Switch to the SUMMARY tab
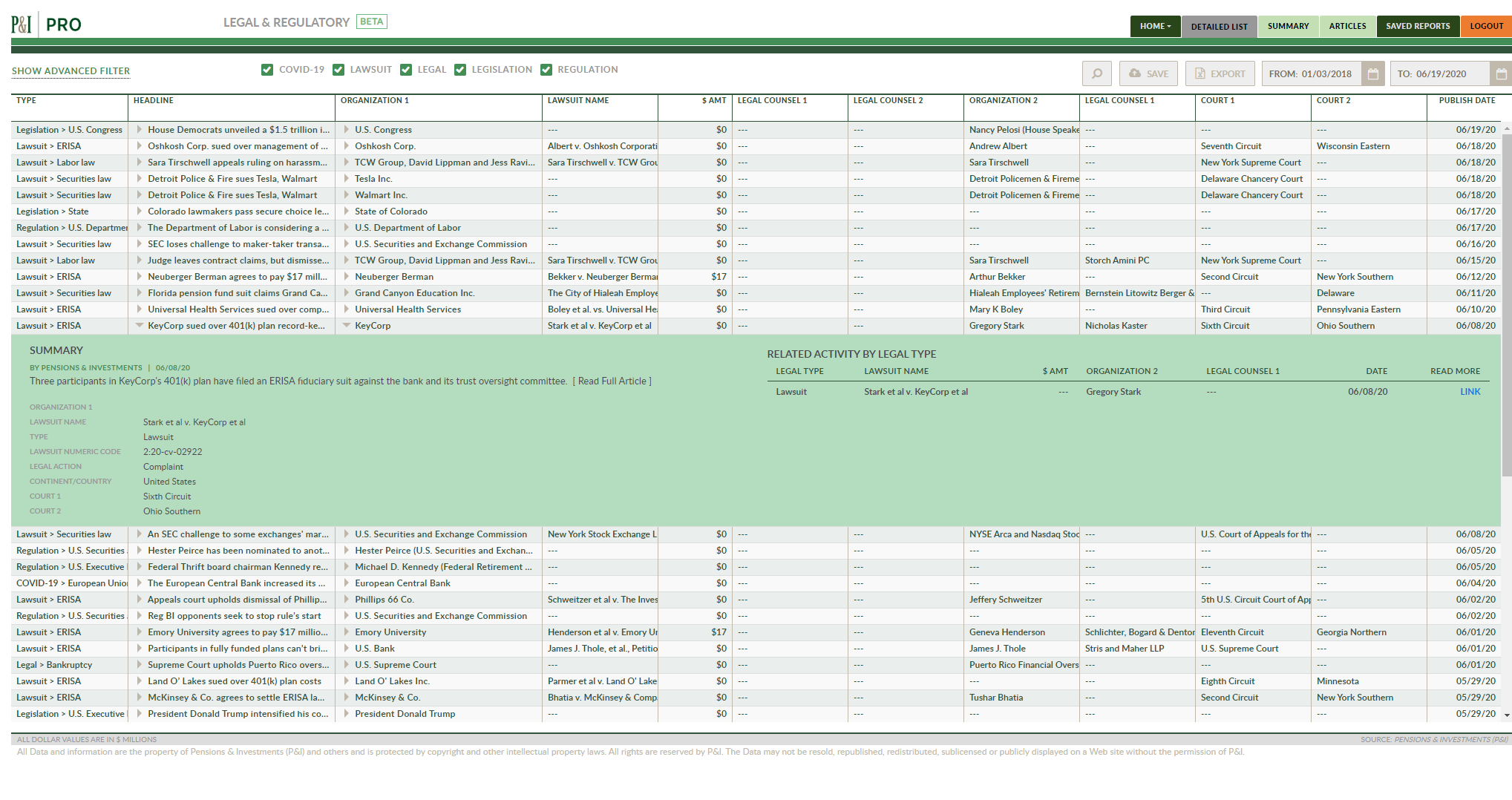1512x800 pixels. pyautogui.click(x=1288, y=26)
